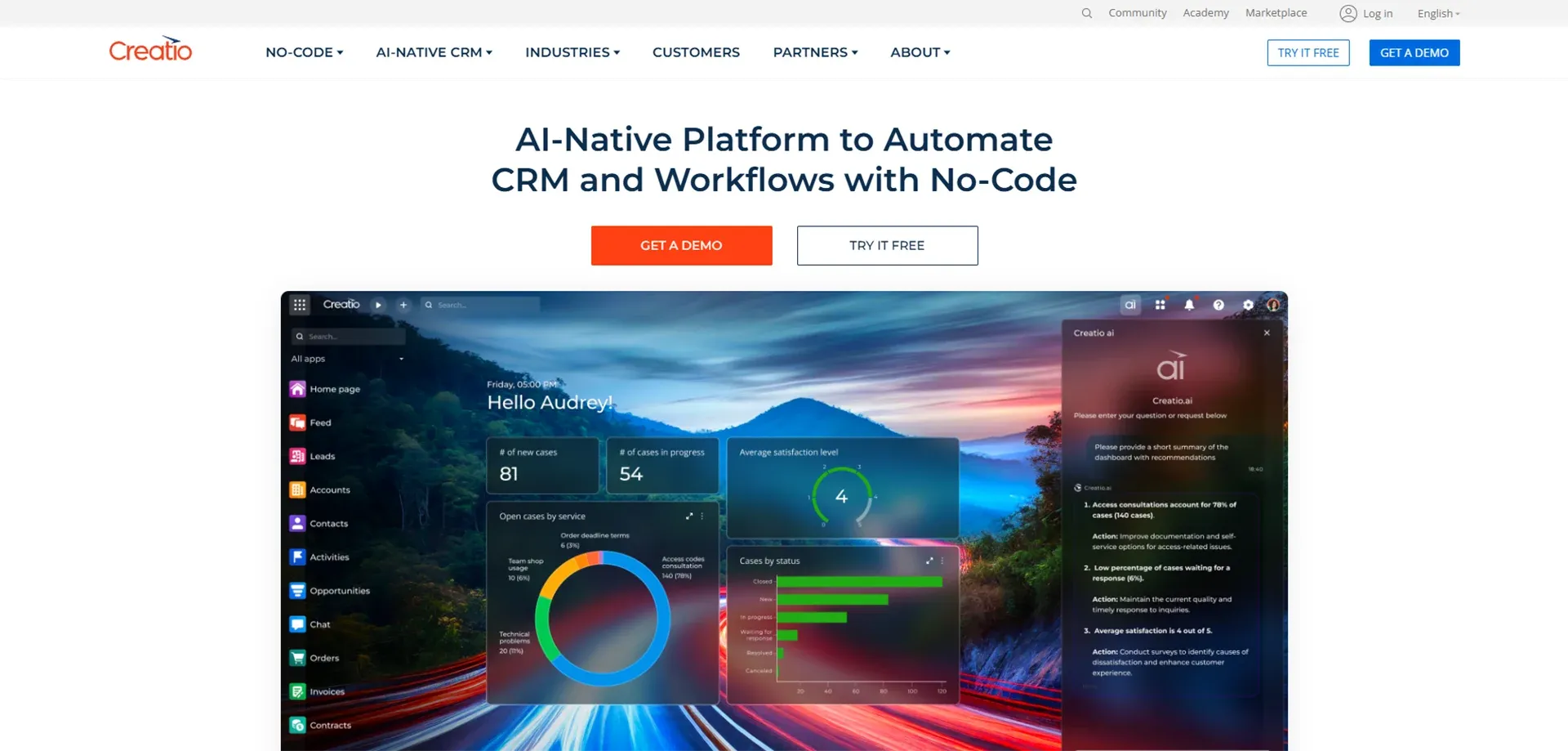Click the Orders sidebar icon
Image resolution: width=1568 pixels, height=751 pixels.
[x=297, y=658]
